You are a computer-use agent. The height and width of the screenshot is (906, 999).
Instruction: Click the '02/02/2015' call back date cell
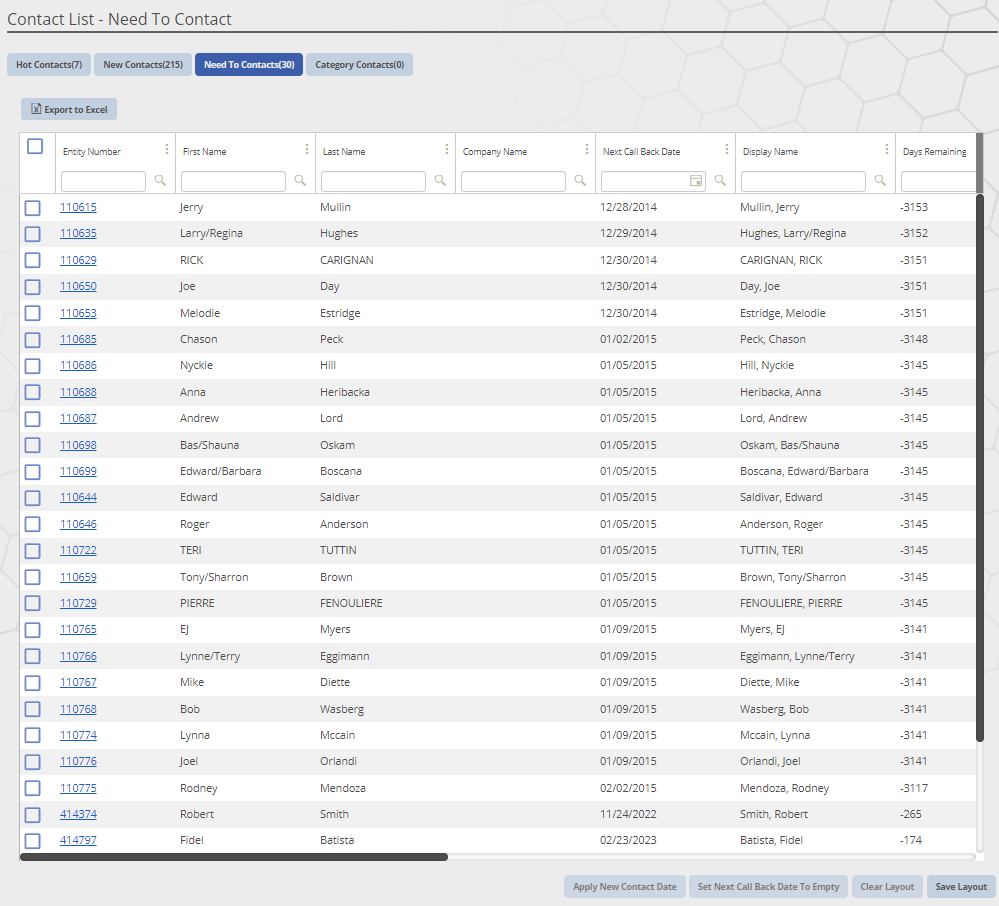pyautogui.click(x=628, y=788)
